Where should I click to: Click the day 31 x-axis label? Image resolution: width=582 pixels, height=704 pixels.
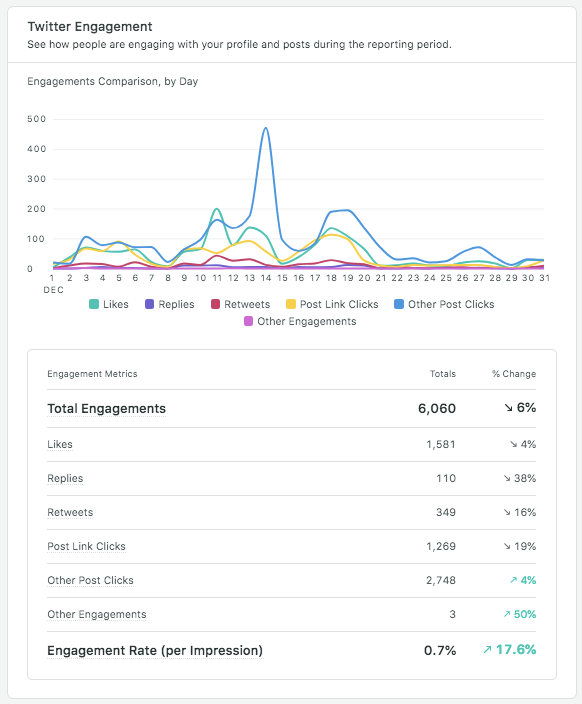coord(544,278)
